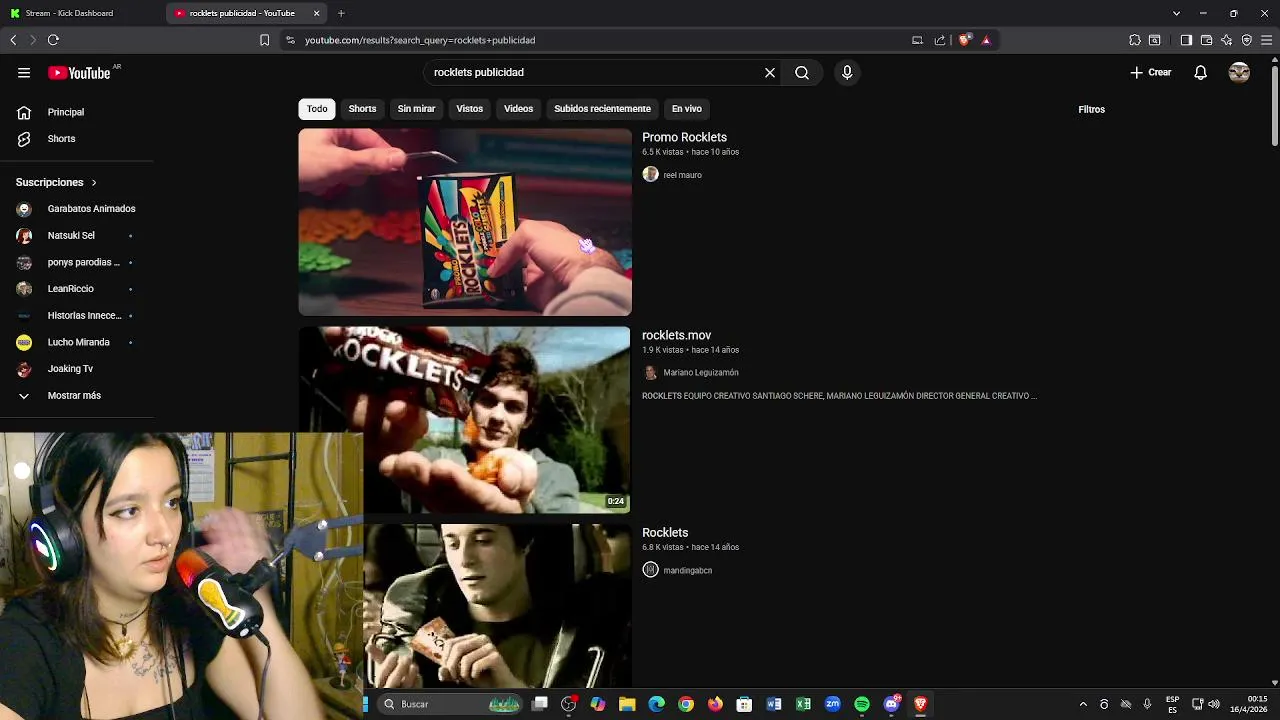This screenshot has width=1280, height=720.
Task: Select the Subidos recientemente chip
Action: coord(602,108)
